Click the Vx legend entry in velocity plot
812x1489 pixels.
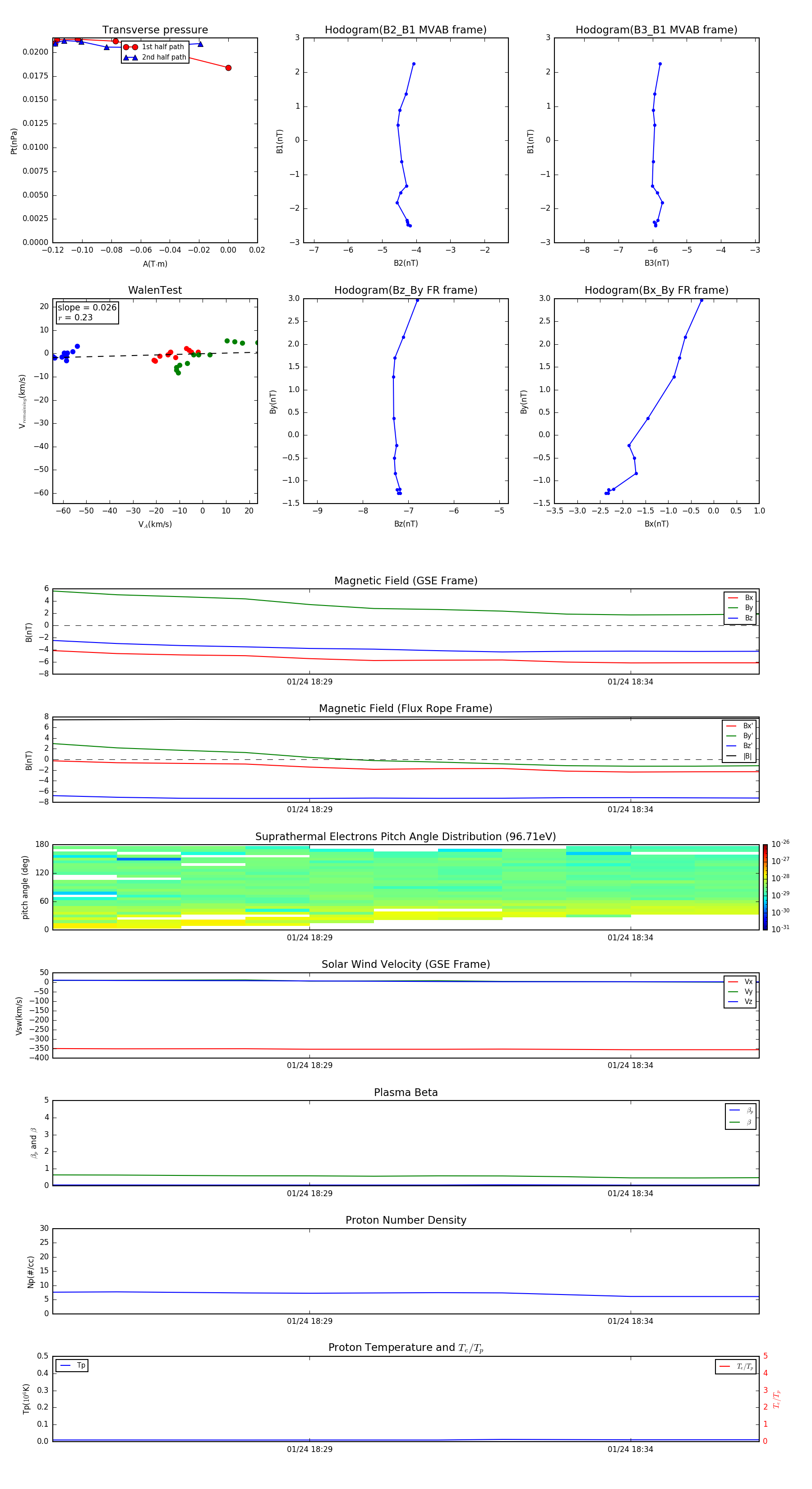740,981
